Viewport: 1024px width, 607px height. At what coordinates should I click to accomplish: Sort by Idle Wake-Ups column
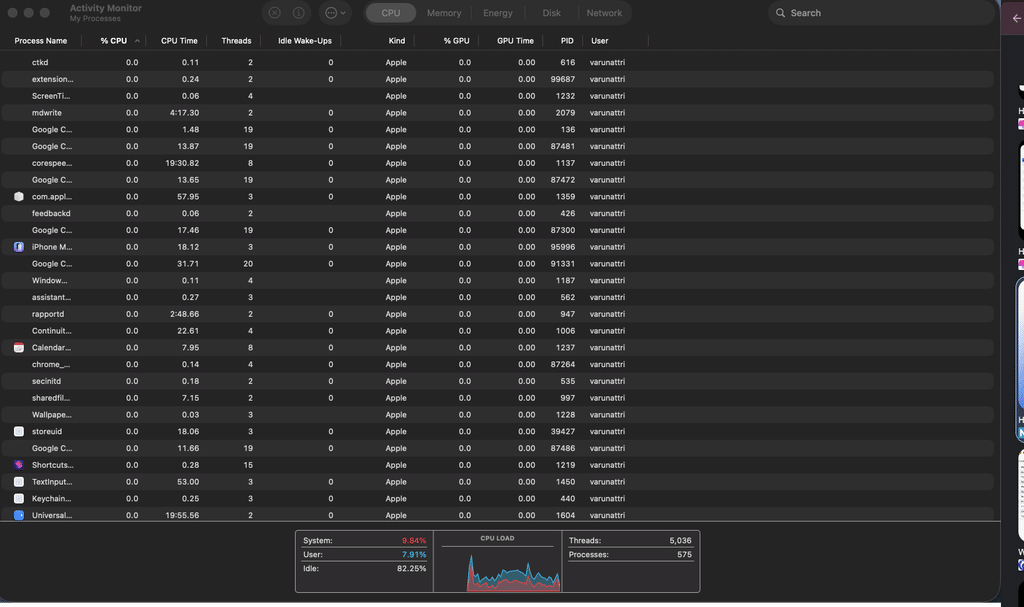304,41
